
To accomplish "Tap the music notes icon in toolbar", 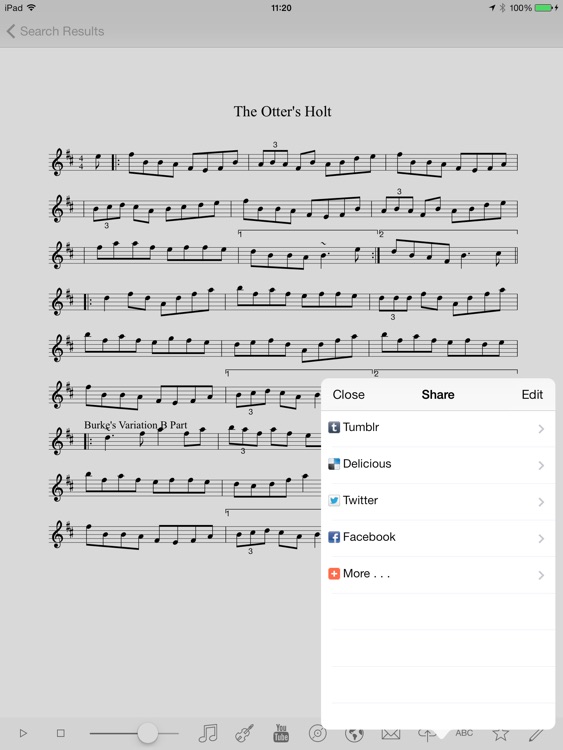I will coord(208,733).
